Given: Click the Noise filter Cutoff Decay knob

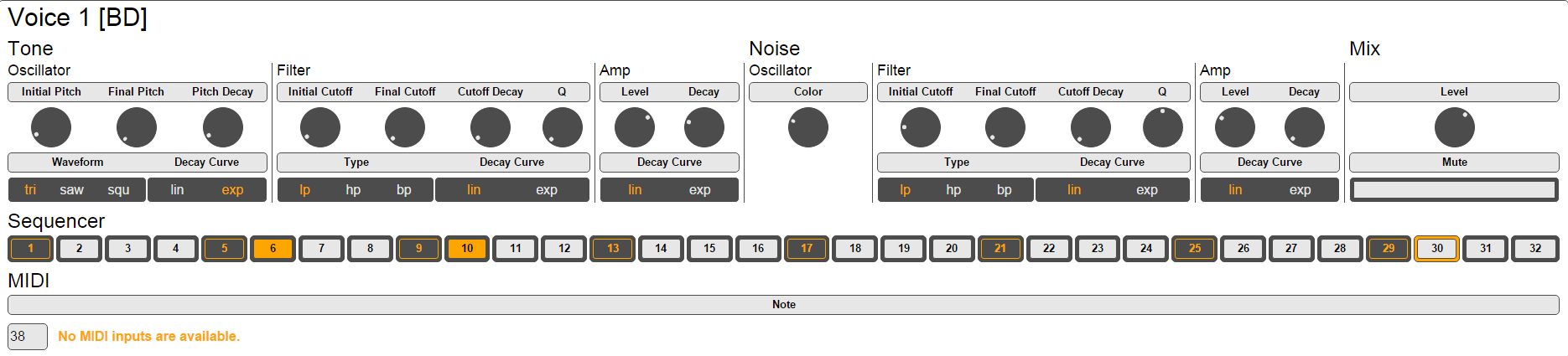Looking at the screenshot, I should [x=1091, y=127].
